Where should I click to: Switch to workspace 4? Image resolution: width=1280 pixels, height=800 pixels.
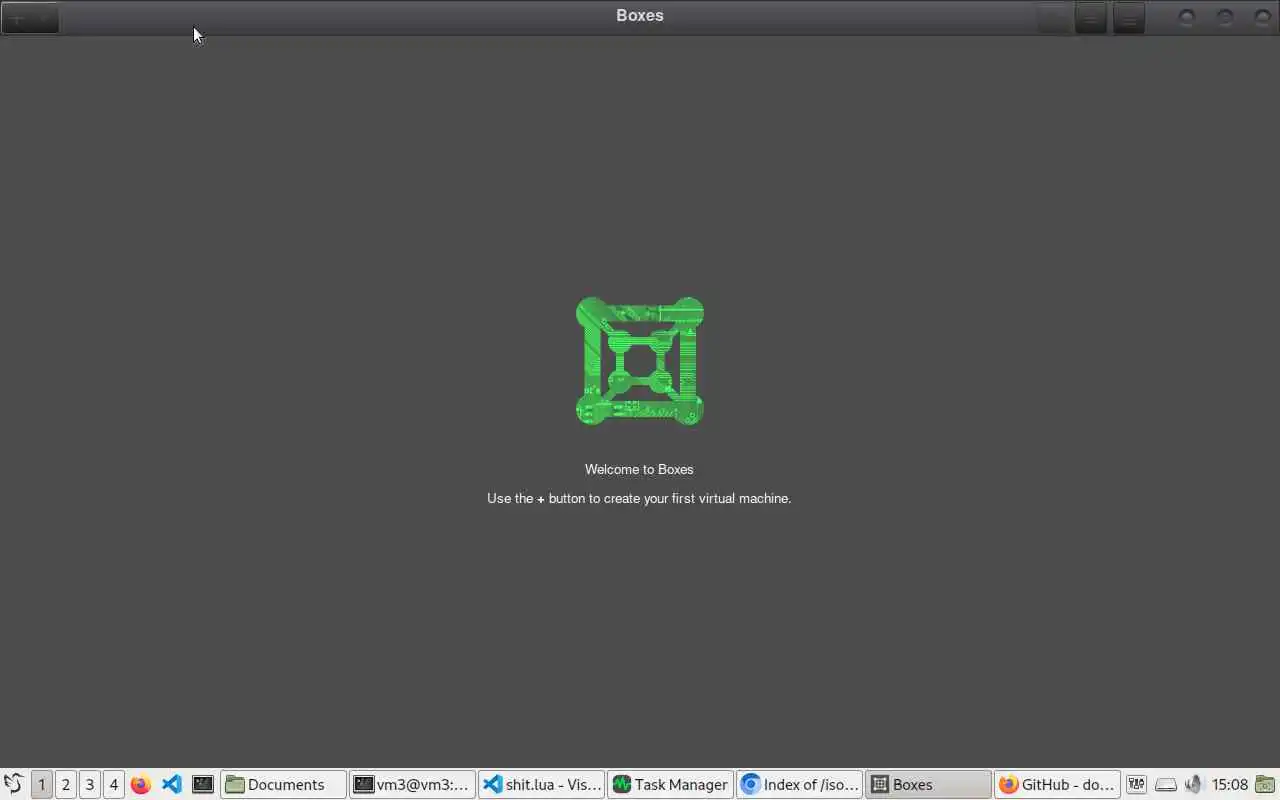(x=114, y=784)
